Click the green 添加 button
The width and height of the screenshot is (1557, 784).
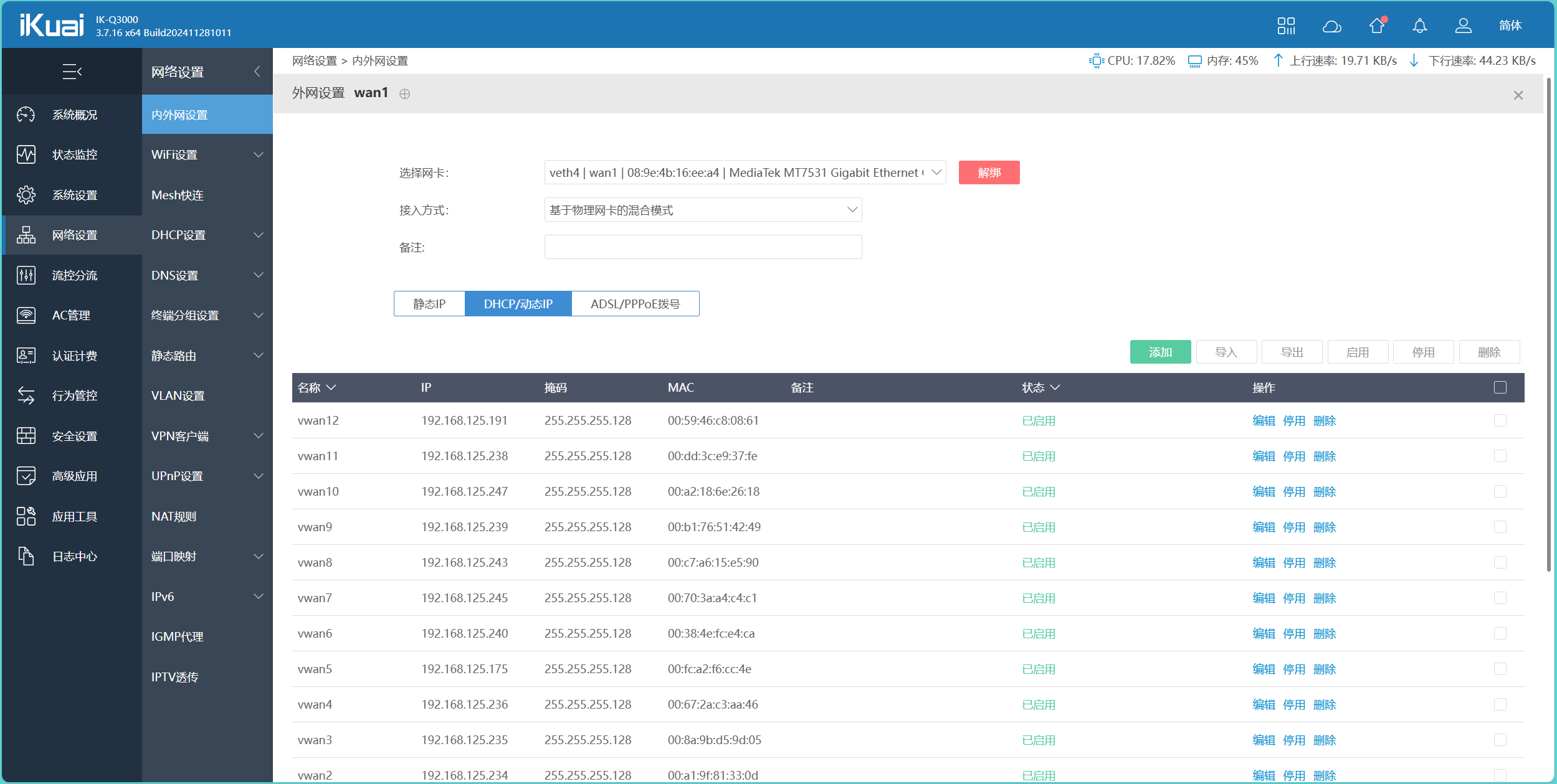pos(1160,352)
